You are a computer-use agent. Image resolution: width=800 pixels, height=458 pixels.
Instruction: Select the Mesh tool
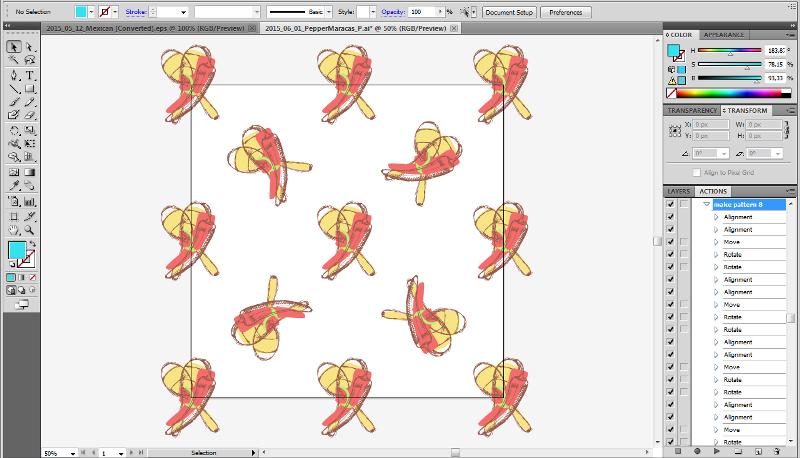pyautogui.click(x=14, y=172)
